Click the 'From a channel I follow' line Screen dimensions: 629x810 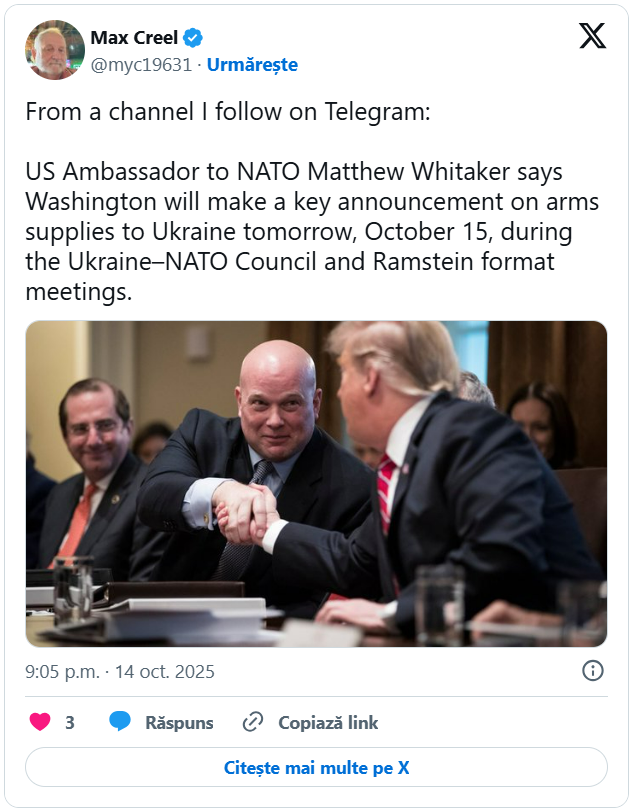(228, 112)
